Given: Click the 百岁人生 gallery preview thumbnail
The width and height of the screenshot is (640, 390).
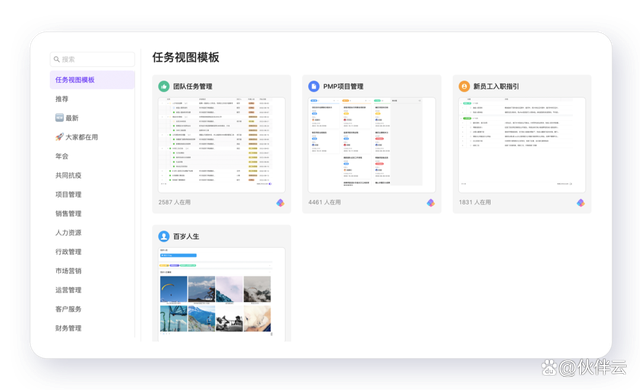Looking at the screenshot, I should [x=222, y=294].
